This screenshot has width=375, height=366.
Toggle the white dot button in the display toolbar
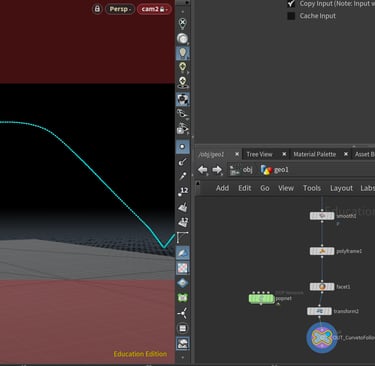click(183, 147)
